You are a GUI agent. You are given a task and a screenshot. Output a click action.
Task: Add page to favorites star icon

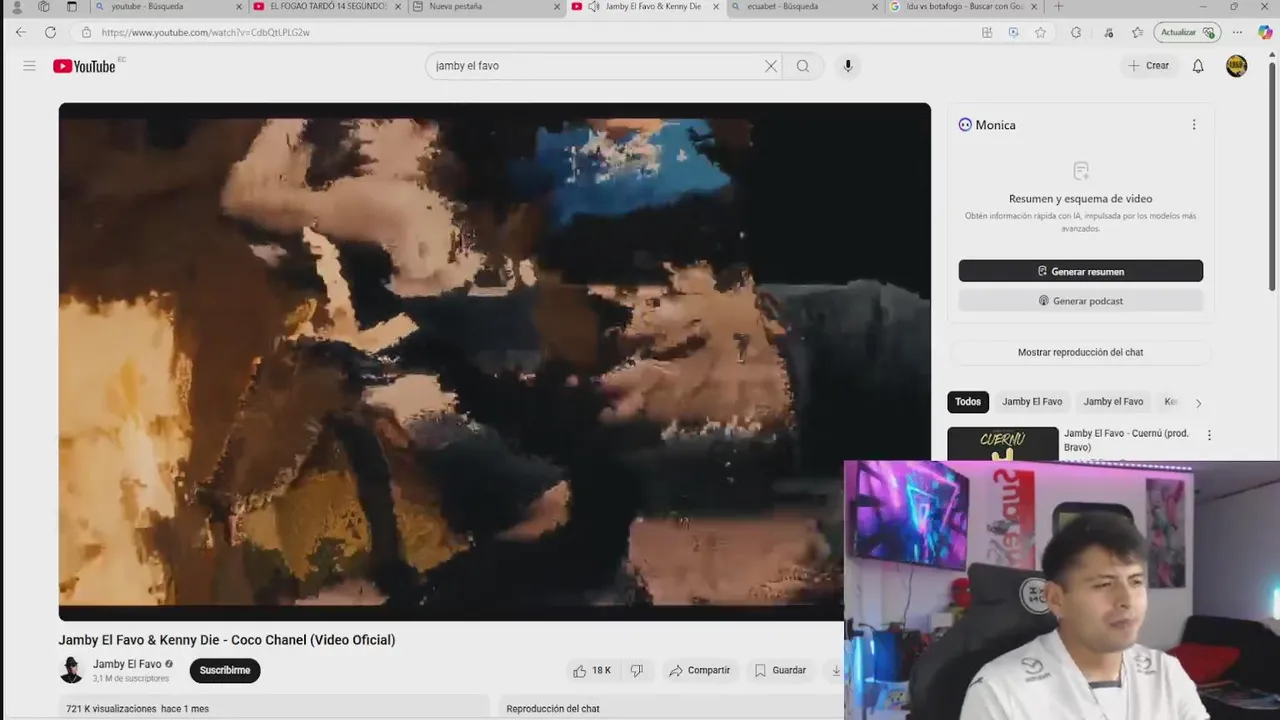(x=1040, y=32)
